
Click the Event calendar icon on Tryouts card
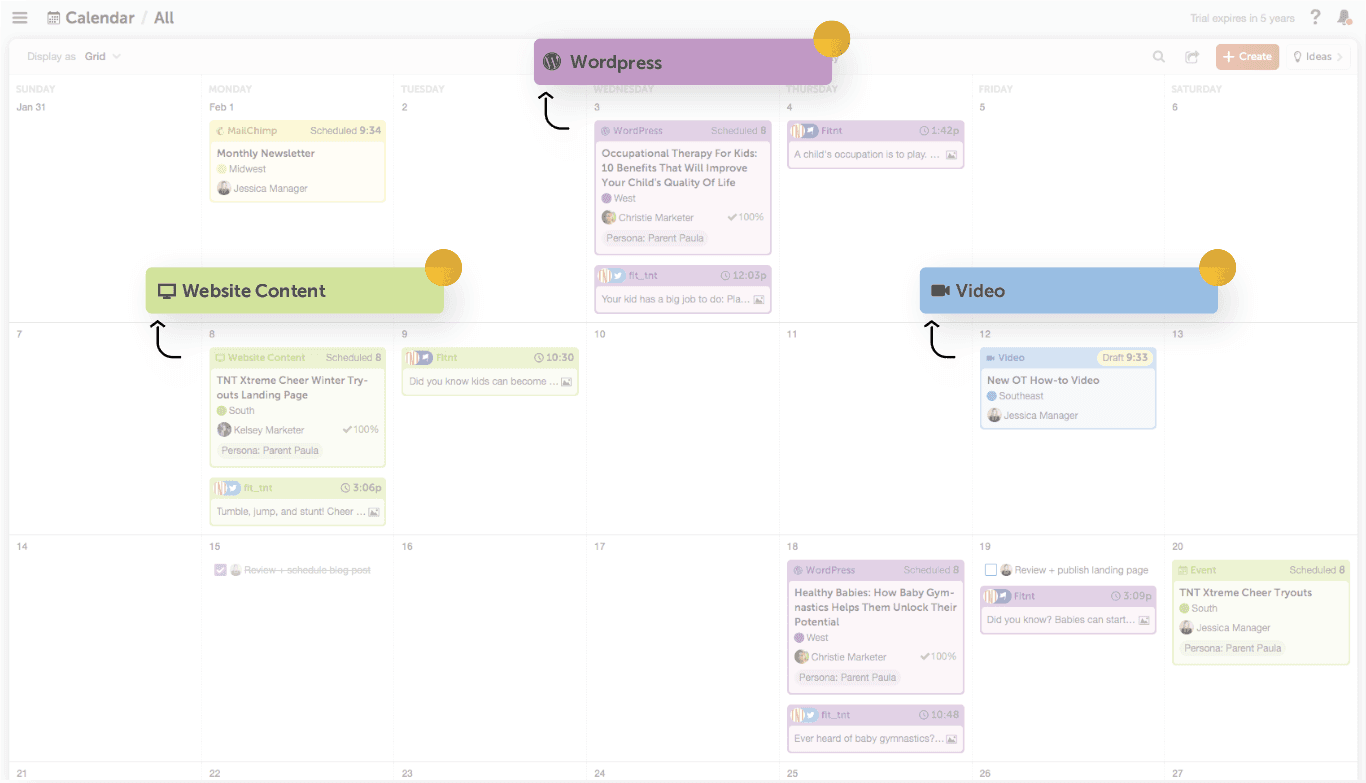click(x=1184, y=571)
